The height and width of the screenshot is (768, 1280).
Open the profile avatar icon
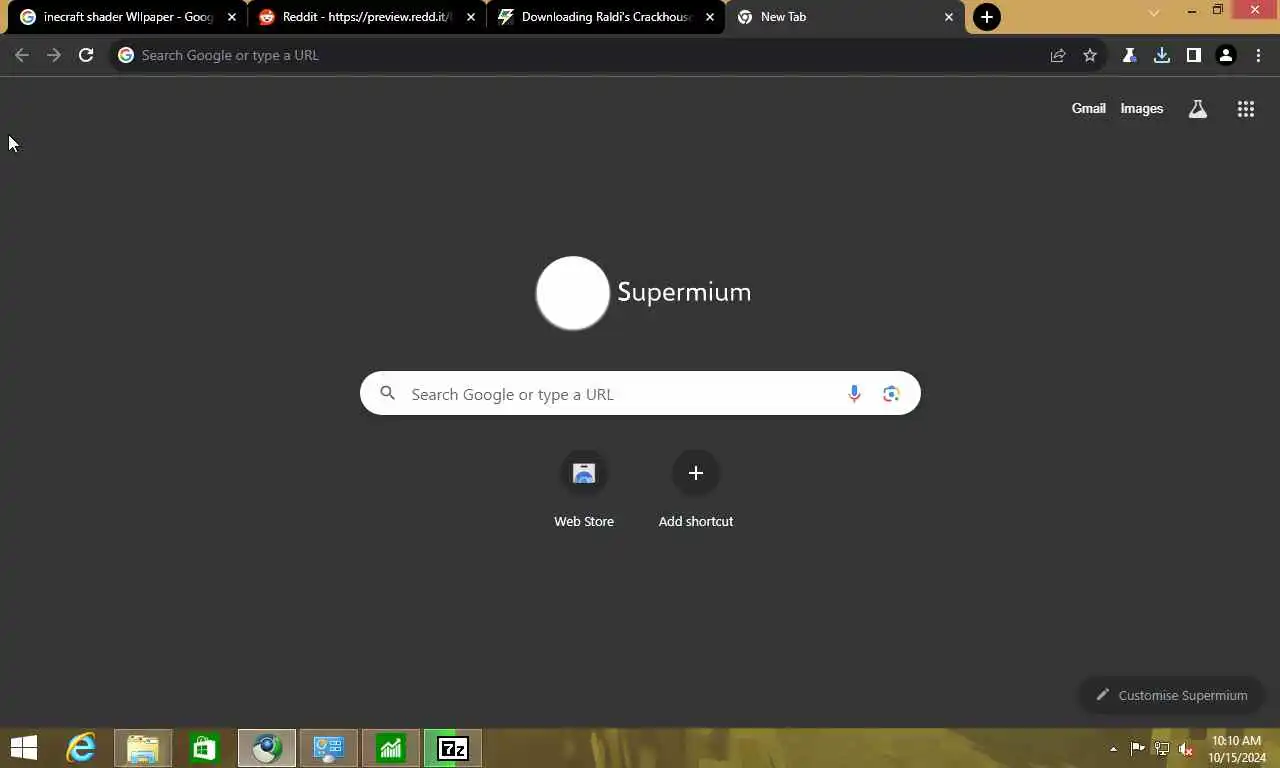point(1225,56)
